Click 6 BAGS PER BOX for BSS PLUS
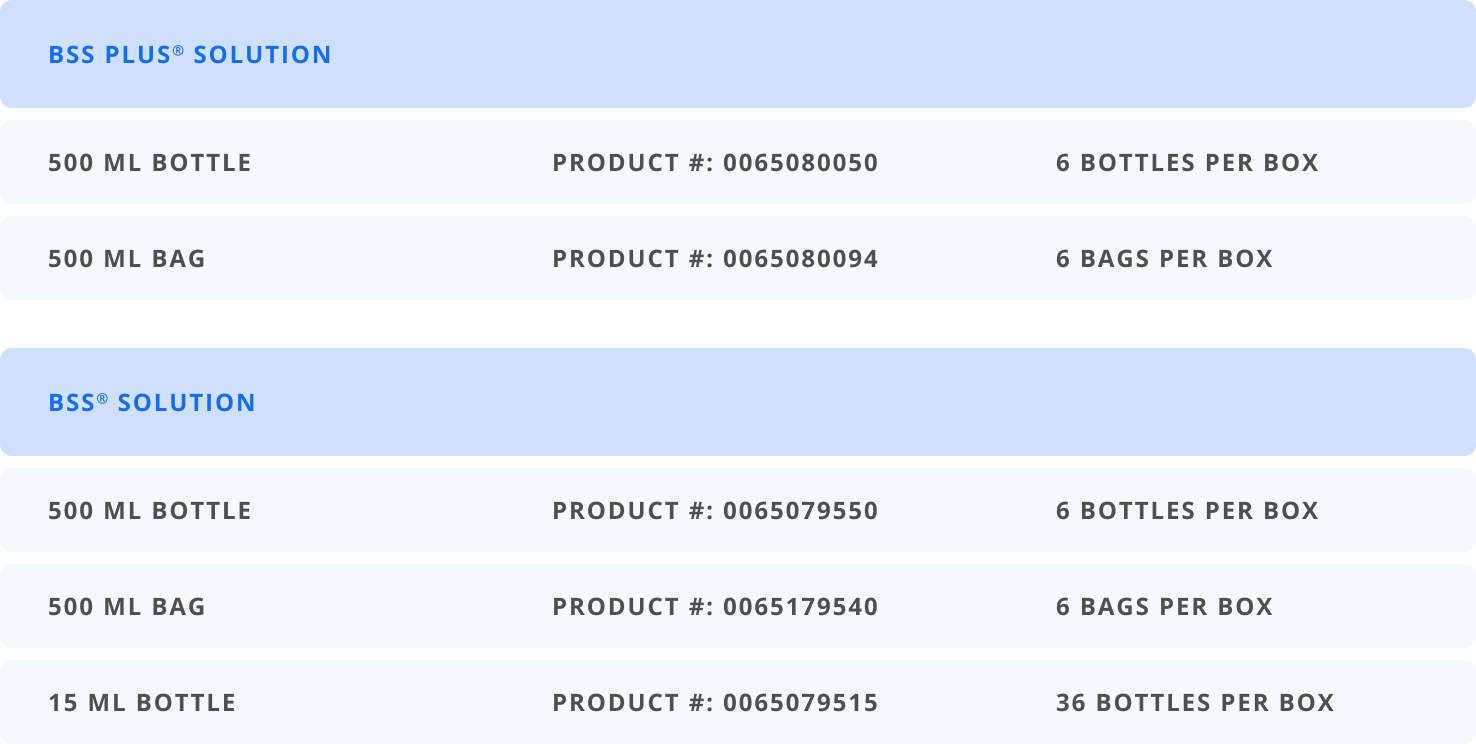 coord(1164,259)
